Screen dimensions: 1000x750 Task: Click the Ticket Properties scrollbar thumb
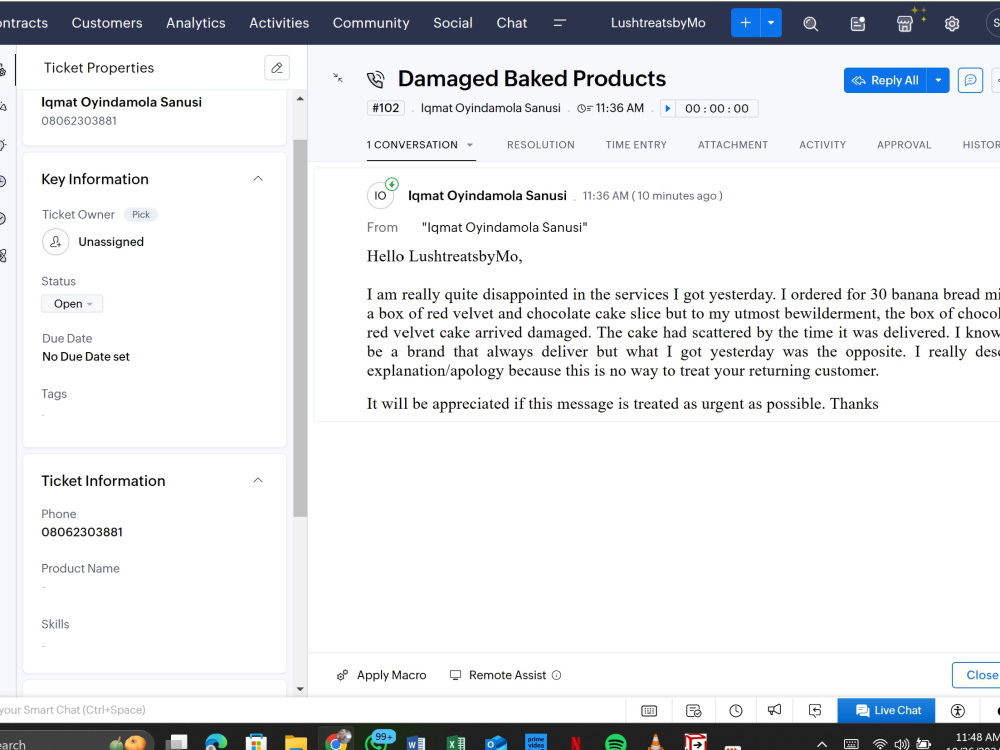[300, 328]
